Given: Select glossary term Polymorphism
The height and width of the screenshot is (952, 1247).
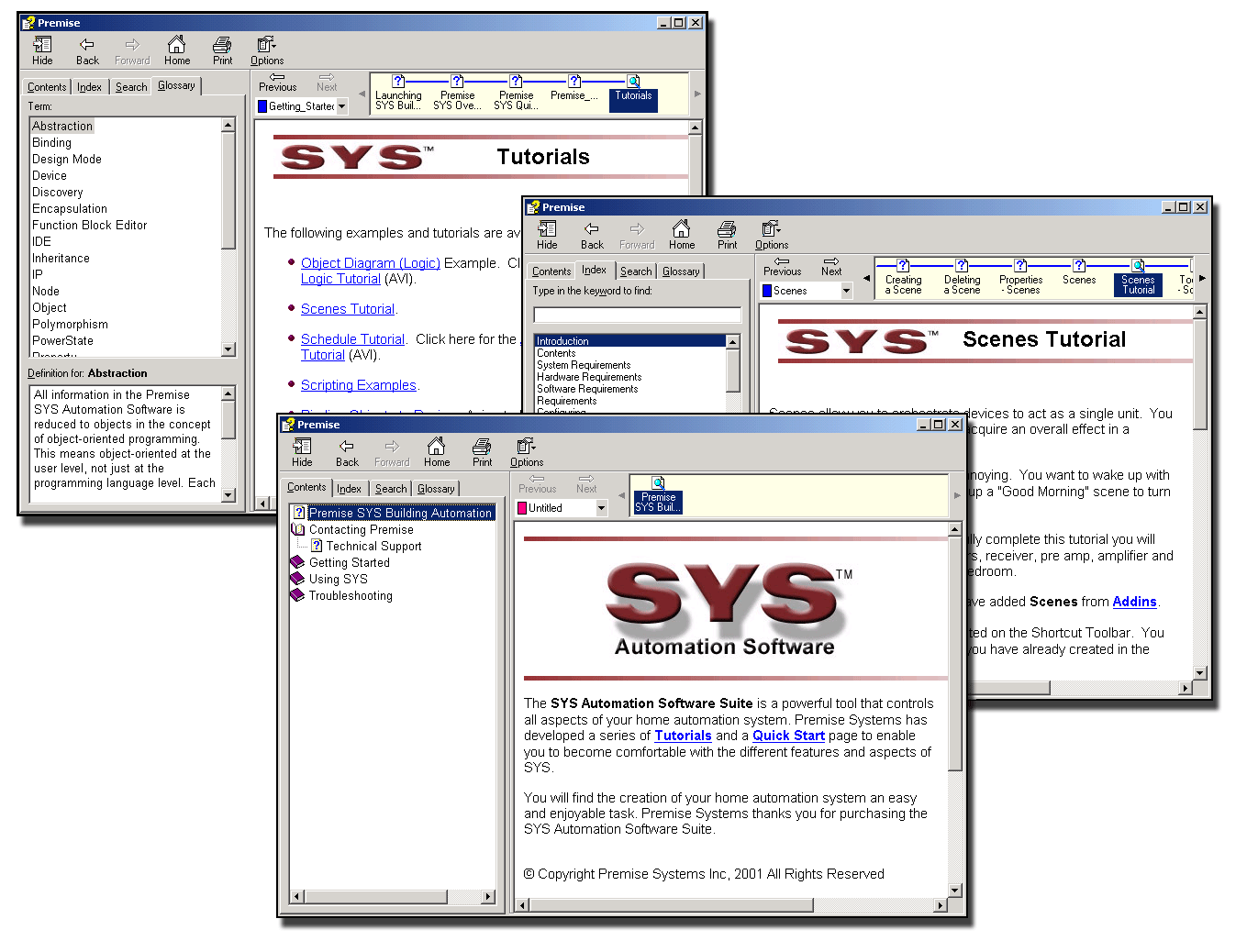Looking at the screenshot, I should point(70,324).
